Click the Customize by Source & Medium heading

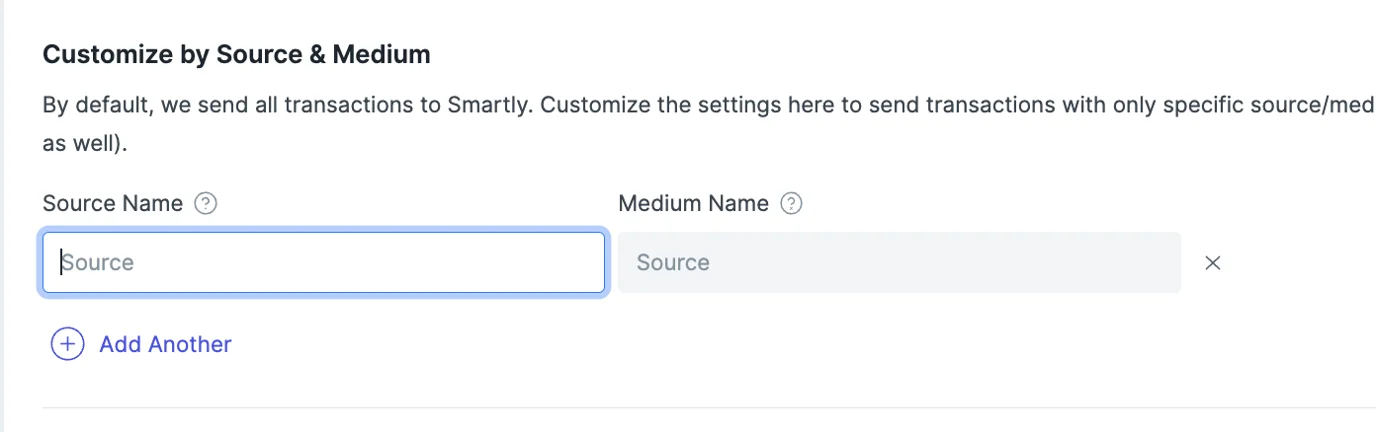(x=236, y=55)
